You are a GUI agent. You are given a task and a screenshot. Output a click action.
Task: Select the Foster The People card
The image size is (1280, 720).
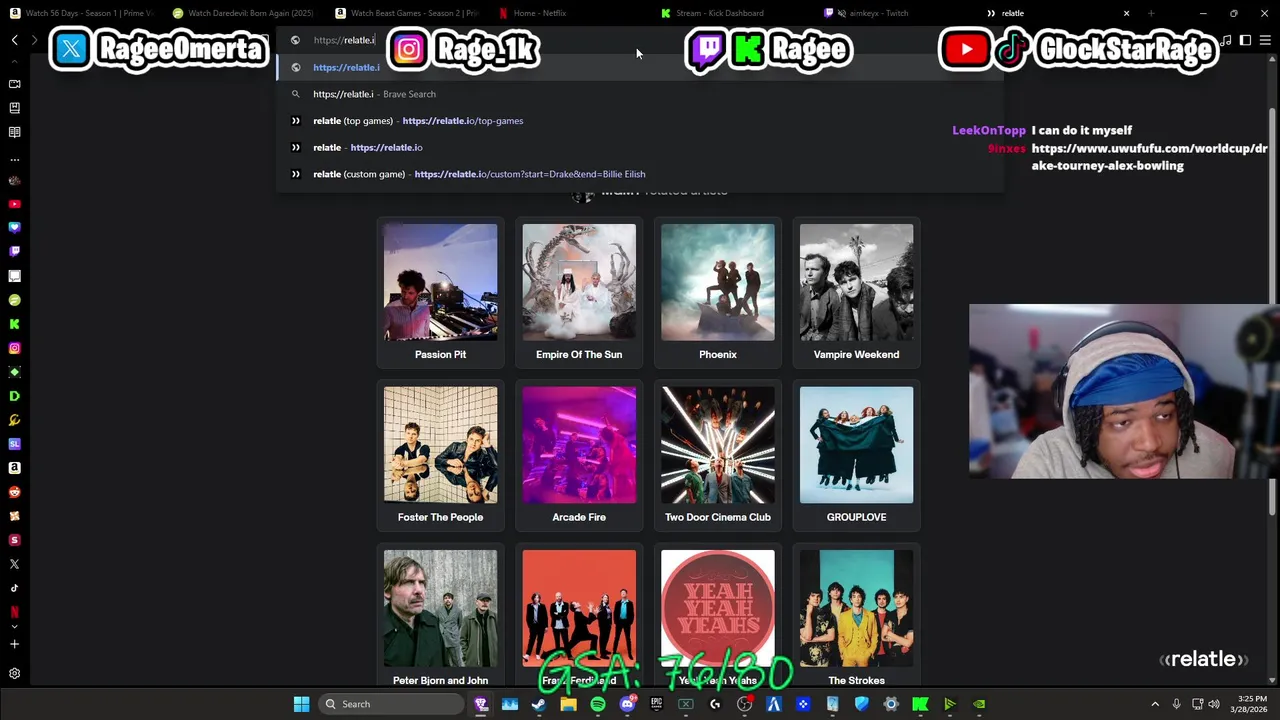point(440,455)
